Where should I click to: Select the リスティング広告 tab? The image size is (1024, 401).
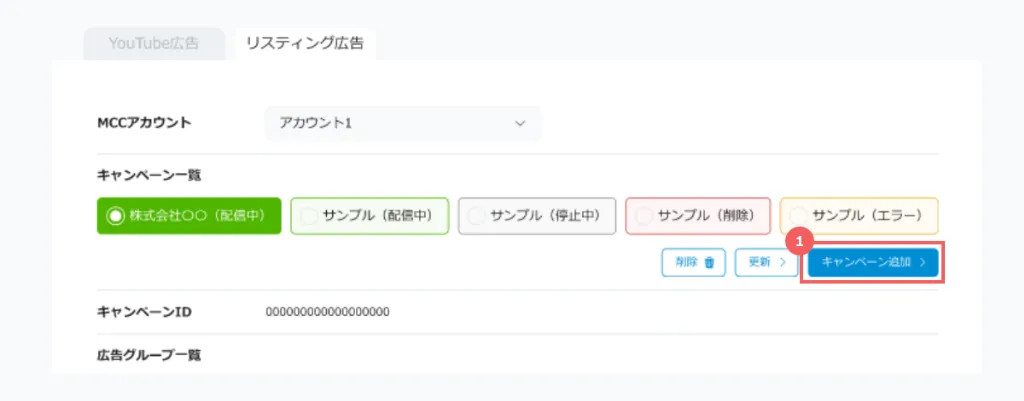[305, 44]
